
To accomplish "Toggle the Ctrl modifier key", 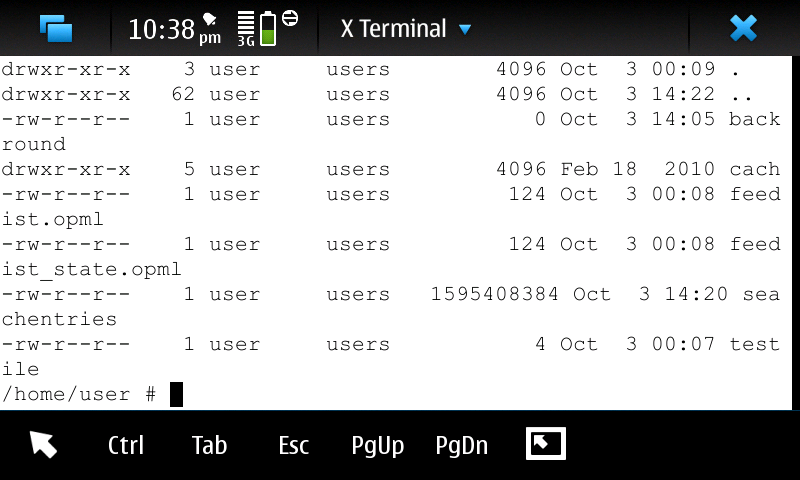I will [126, 446].
